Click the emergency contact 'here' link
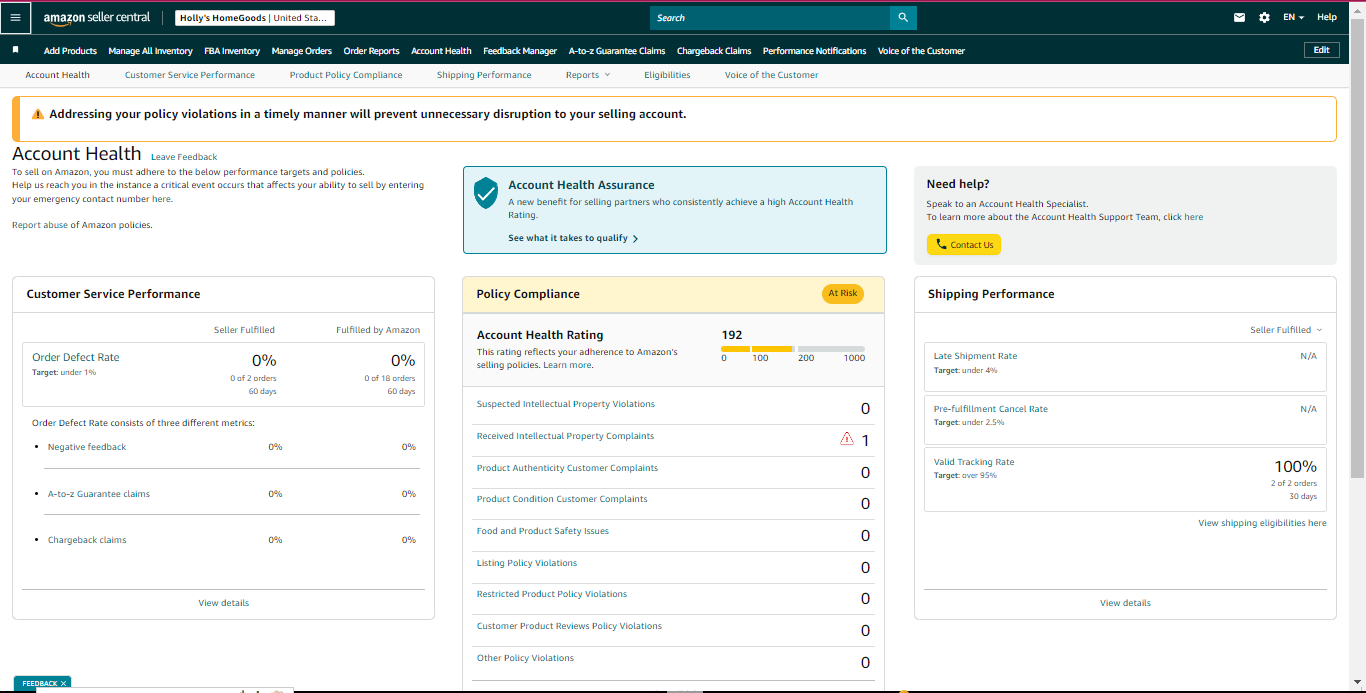Screen dimensions: 1366x693 161,199
